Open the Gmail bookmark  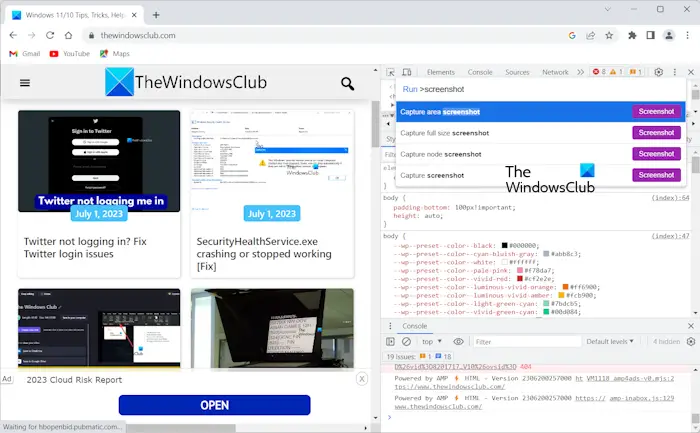(x=25, y=54)
